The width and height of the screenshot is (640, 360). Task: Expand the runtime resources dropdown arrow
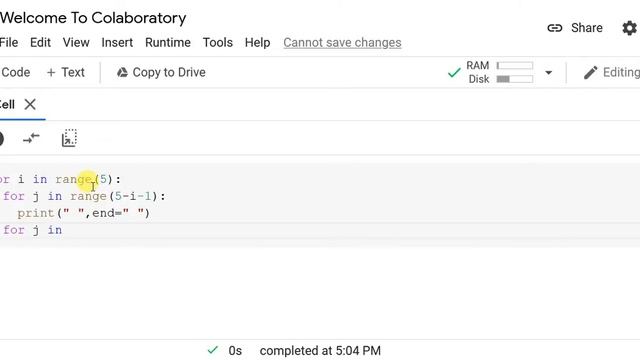click(549, 73)
